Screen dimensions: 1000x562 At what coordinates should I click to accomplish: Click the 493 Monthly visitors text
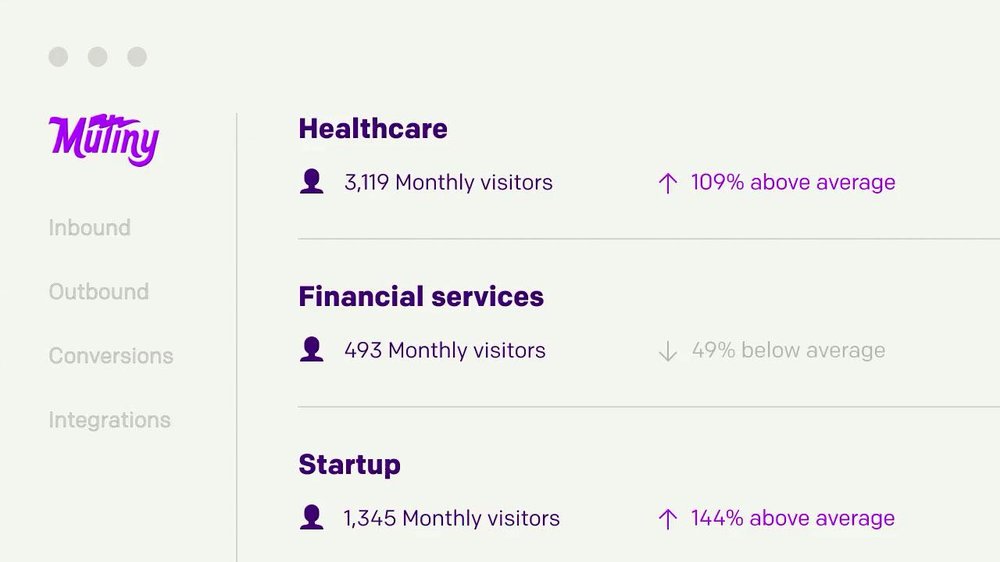click(445, 350)
